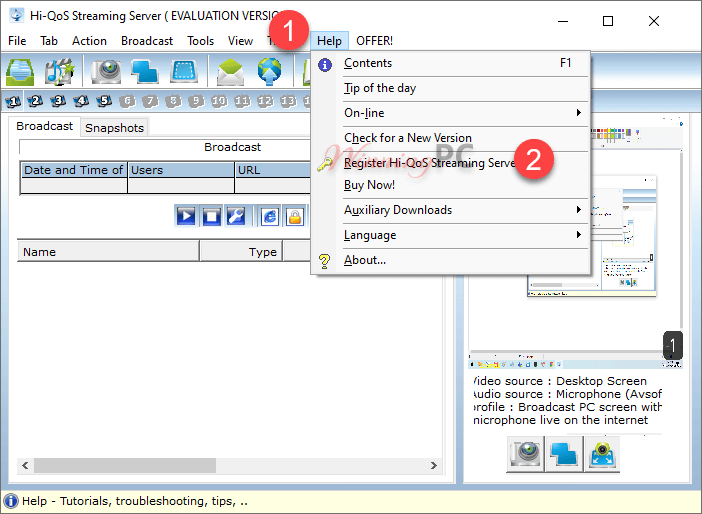Click the OFFER! menu item
The width and height of the screenshot is (702, 514).
click(x=374, y=41)
